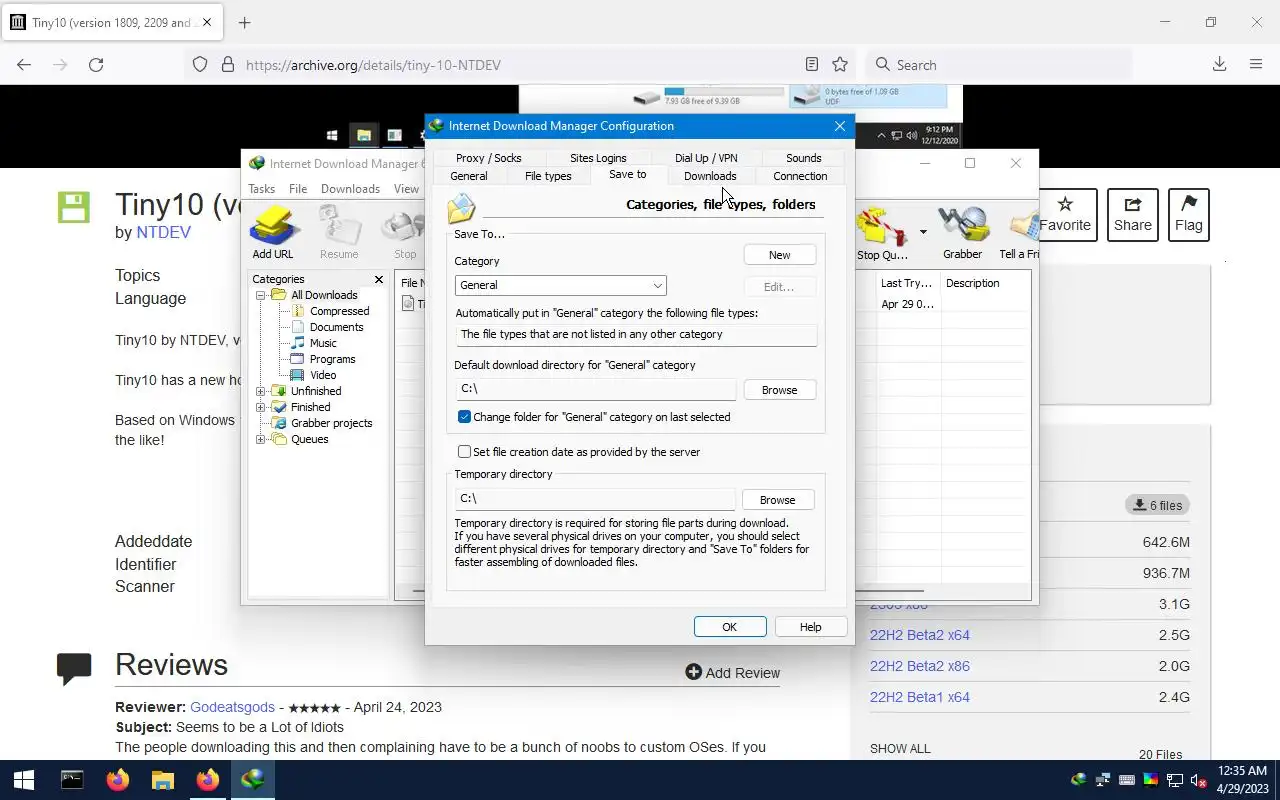Click Resume icon in IDM toolbar
The image size is (1280, 800).
(339, 233)
